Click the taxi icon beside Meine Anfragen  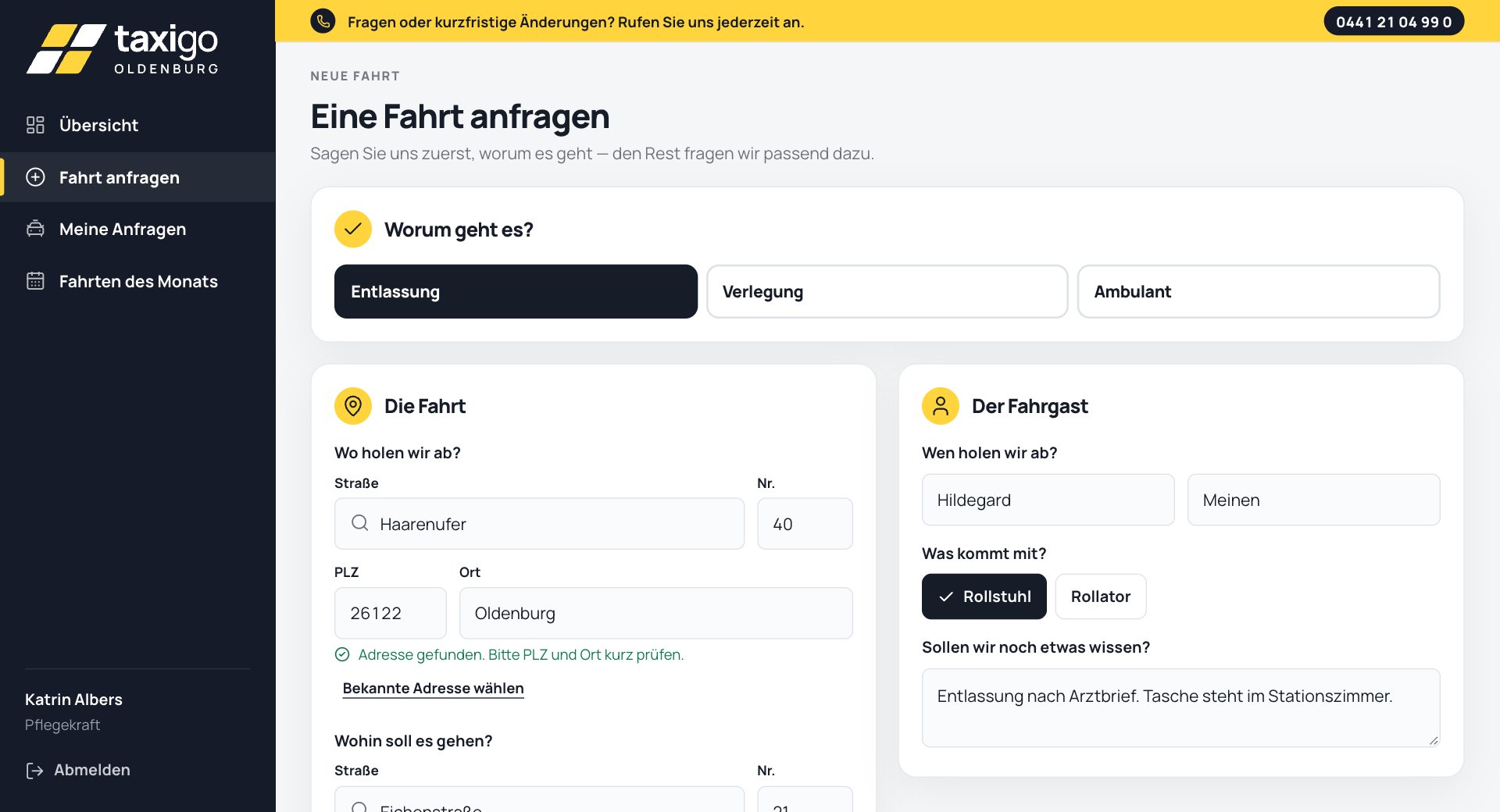(x=35, y=229)
